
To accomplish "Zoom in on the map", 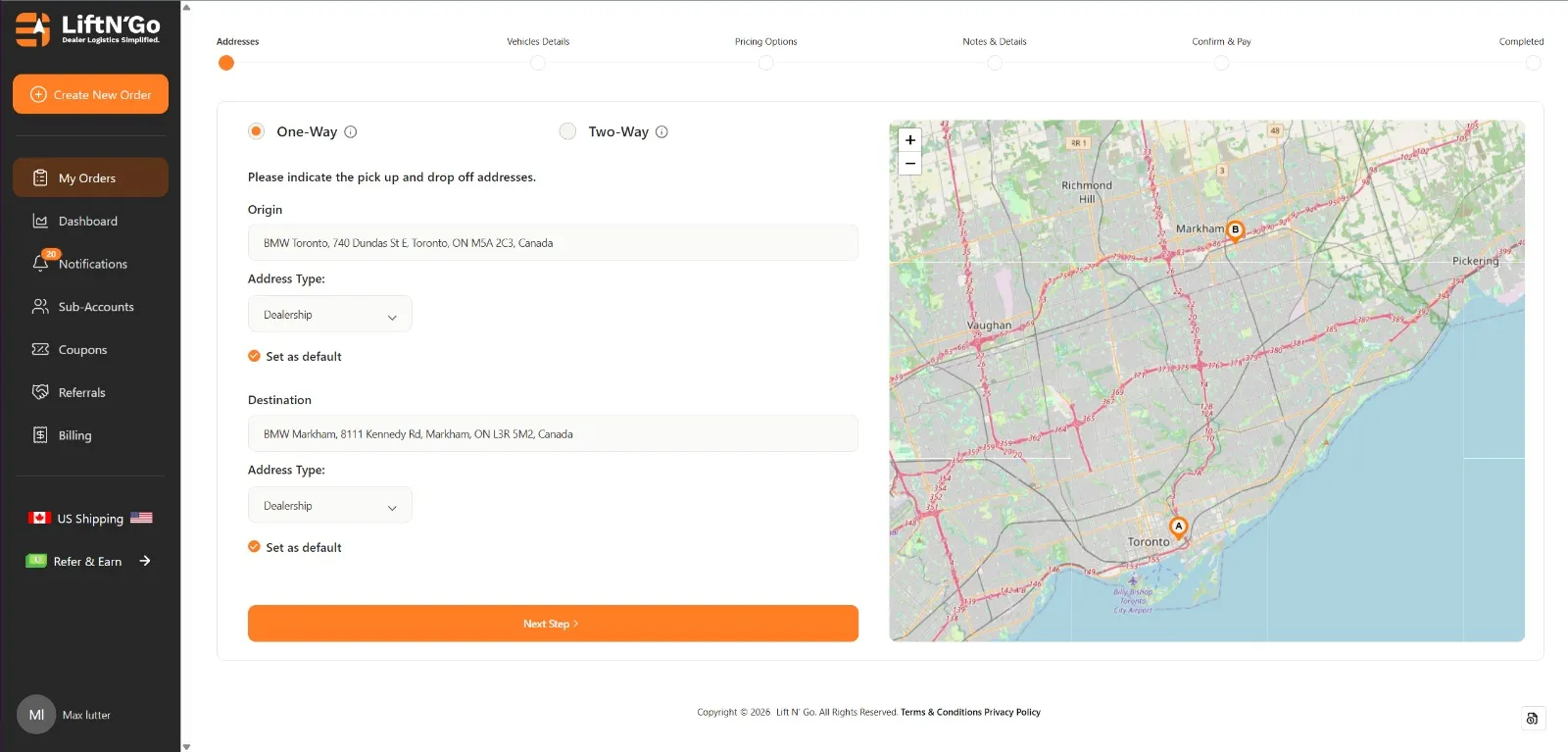I will (910, 140).
